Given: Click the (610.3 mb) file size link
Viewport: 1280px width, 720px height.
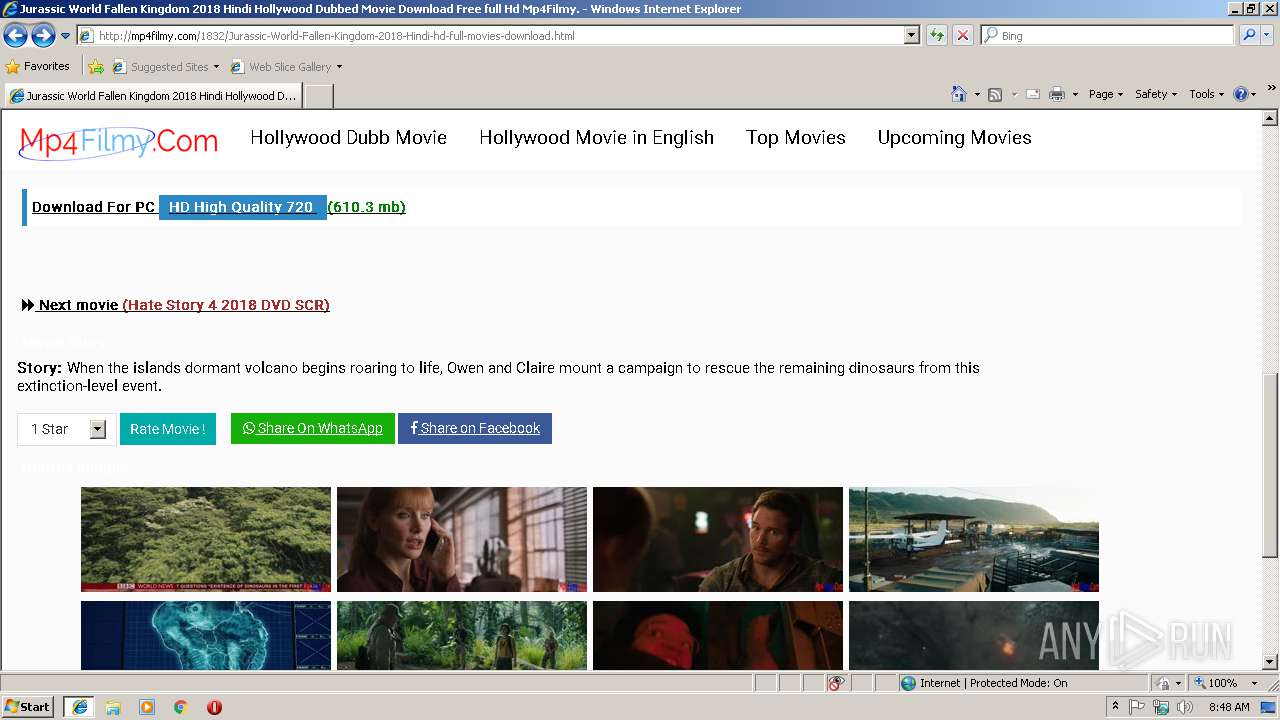Looking at the screenshot, I should point(366,207).
